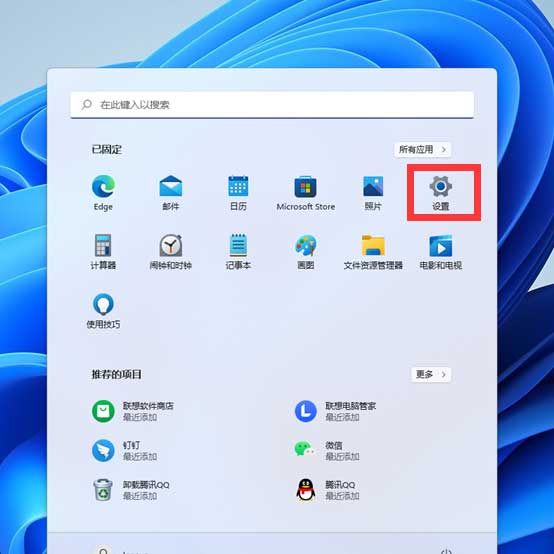
Task: Launch the 画图 paint app
Action: (x=306, y=252)
